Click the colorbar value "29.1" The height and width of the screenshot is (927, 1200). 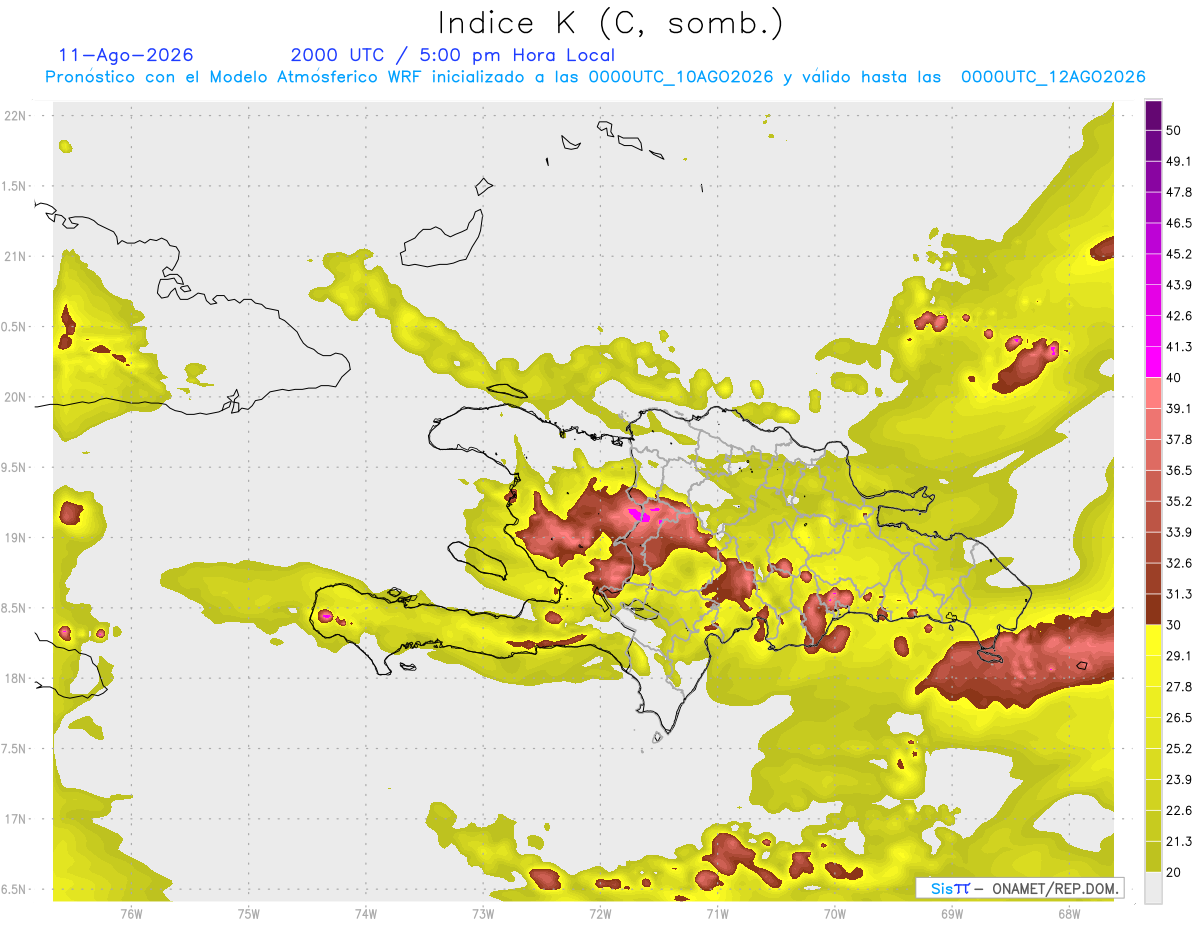tap(1179, 656)
